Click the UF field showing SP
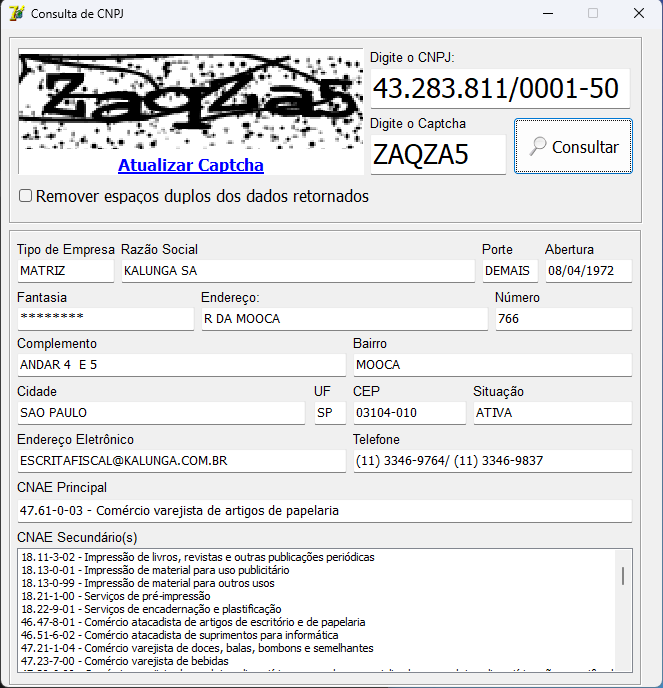This screenshot has height=688, width=663. 330,413
